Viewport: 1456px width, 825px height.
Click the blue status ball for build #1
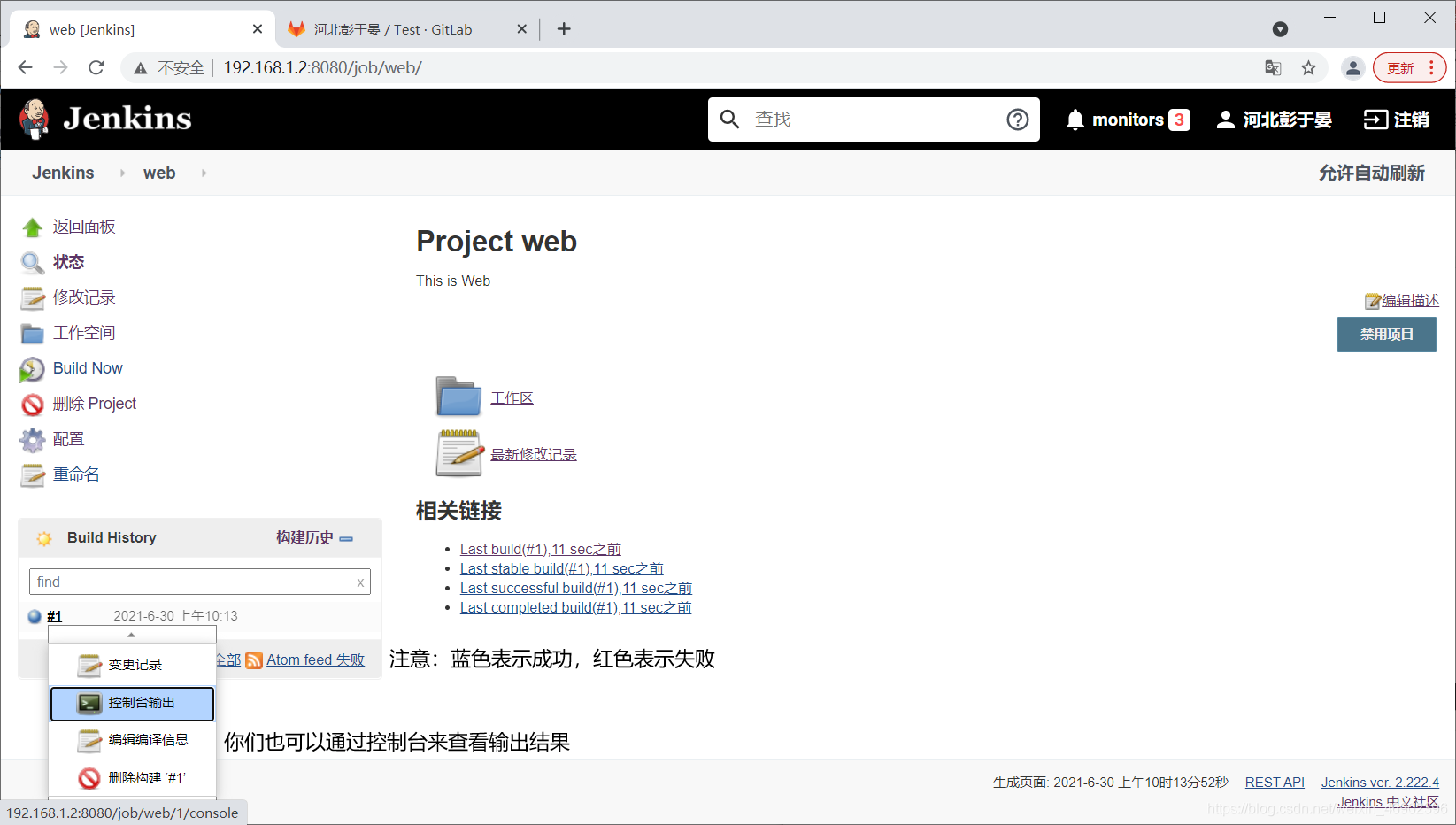[x=35, y=616]
